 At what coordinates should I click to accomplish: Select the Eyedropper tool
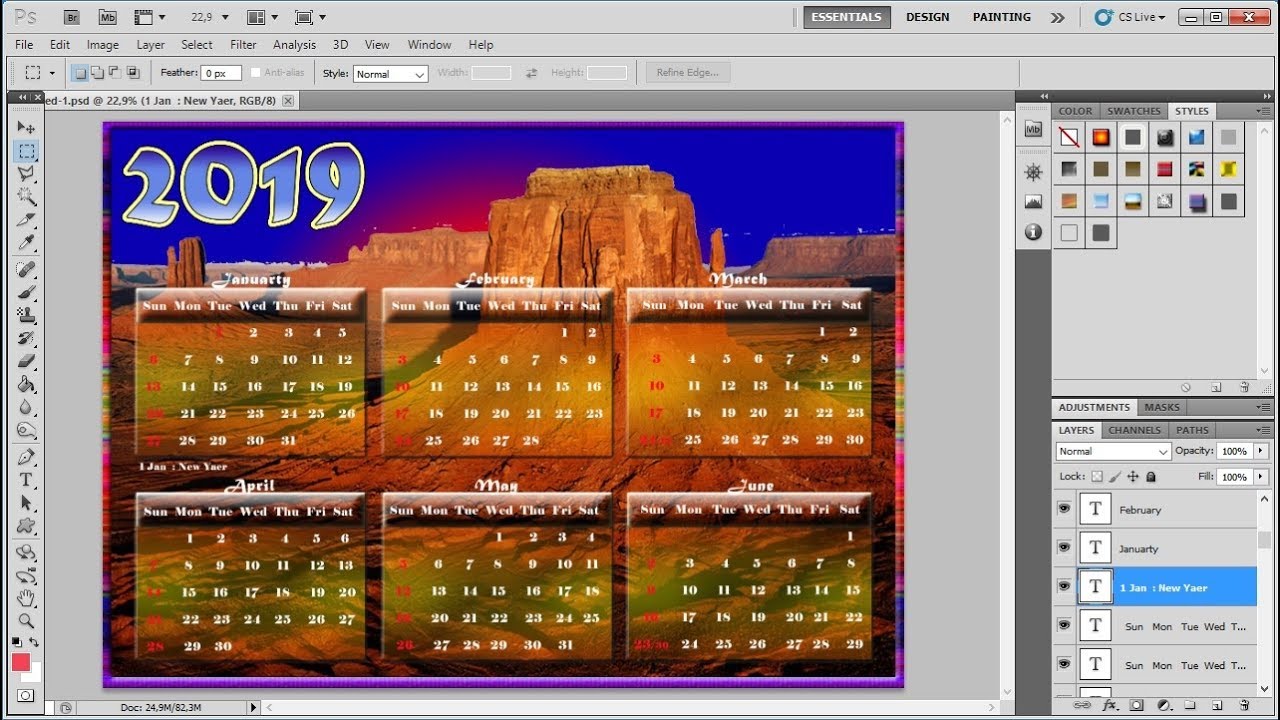click(26, 243)
